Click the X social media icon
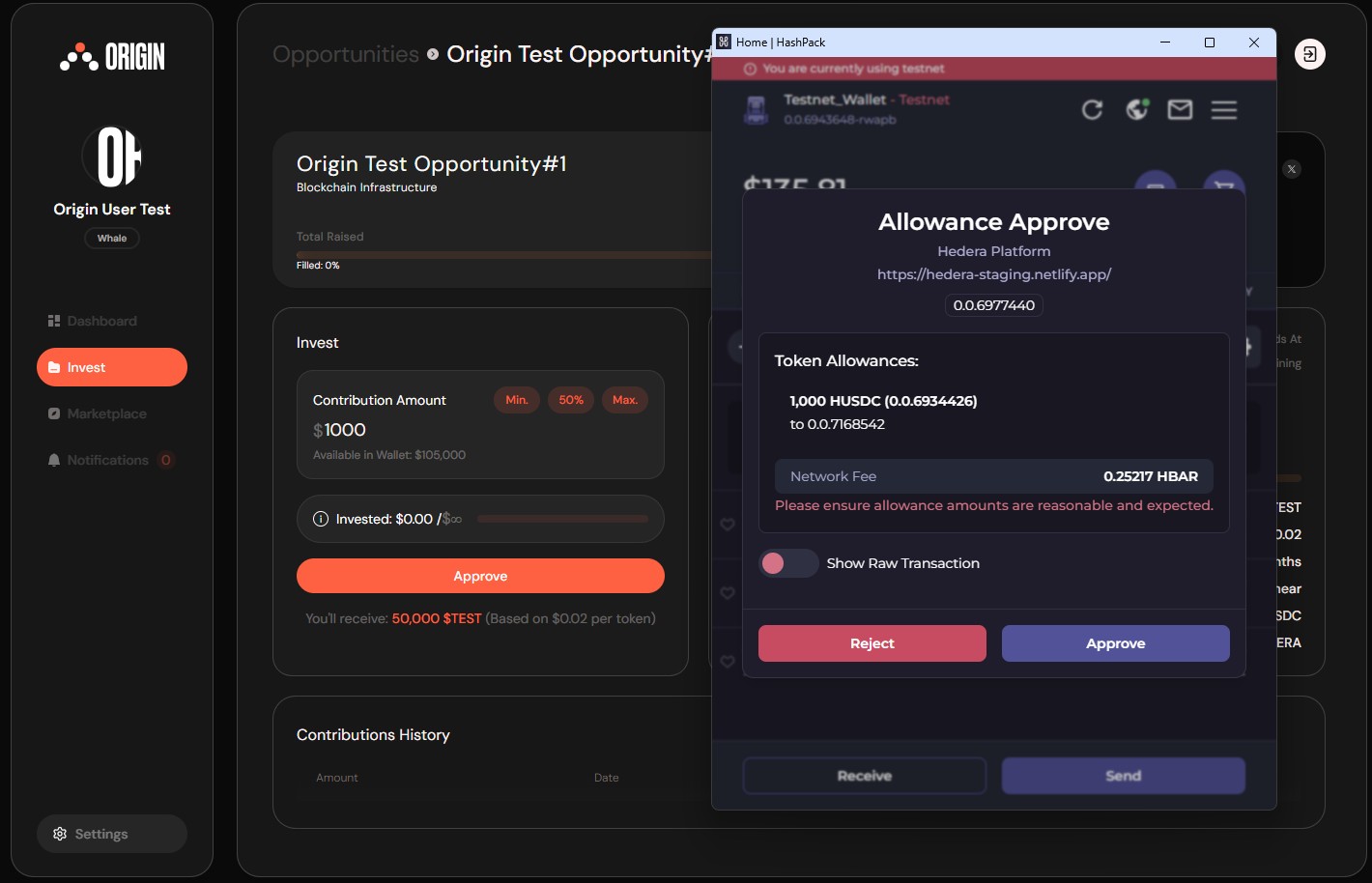The height and width of the screenshot is (883, 1372). coord(1292,169)
